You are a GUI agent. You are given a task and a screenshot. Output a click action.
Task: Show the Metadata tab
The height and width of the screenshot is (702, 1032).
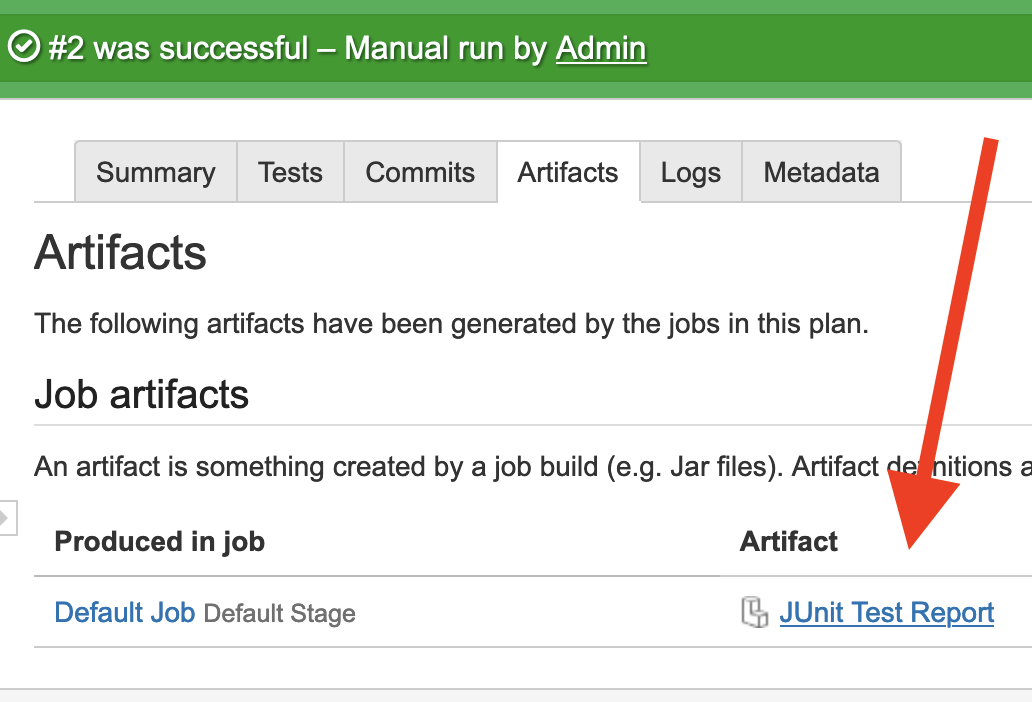tap(821, 172)
